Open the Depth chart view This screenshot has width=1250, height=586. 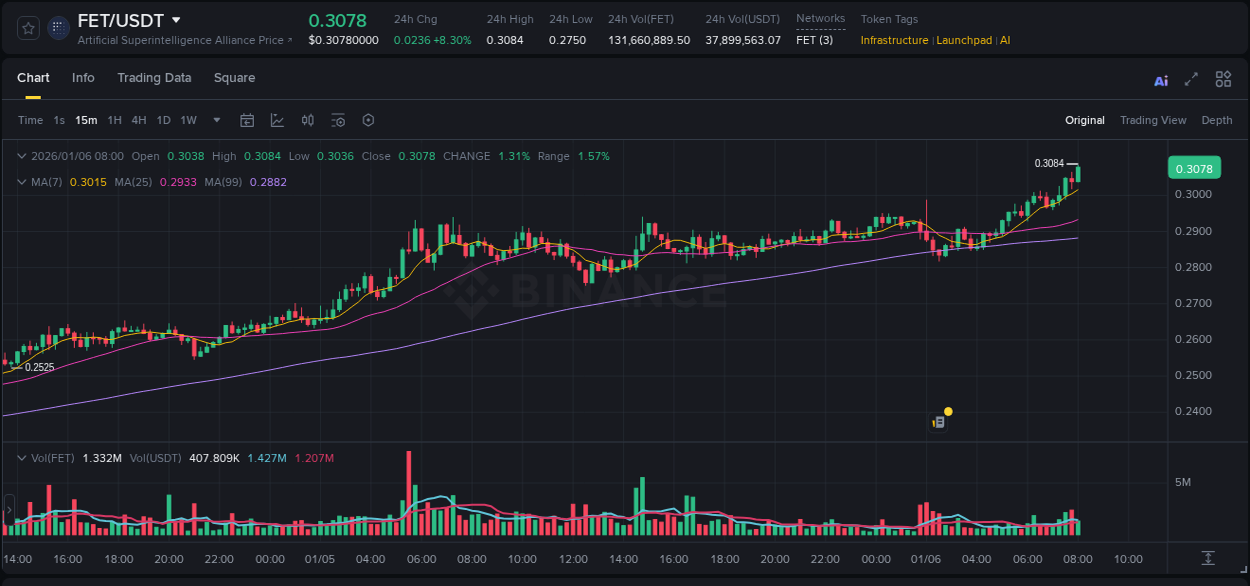(x=1217, y=120)
